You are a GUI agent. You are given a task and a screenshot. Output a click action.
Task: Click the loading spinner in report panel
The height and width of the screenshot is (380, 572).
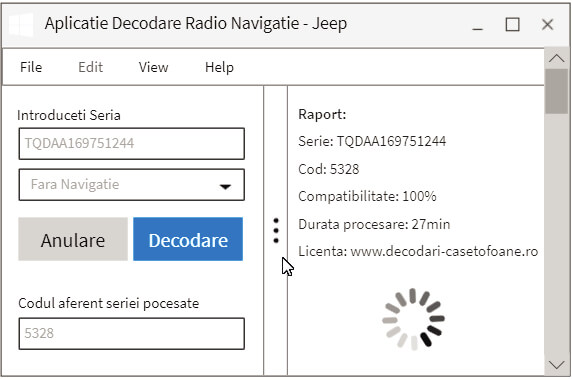click(413, 319)
